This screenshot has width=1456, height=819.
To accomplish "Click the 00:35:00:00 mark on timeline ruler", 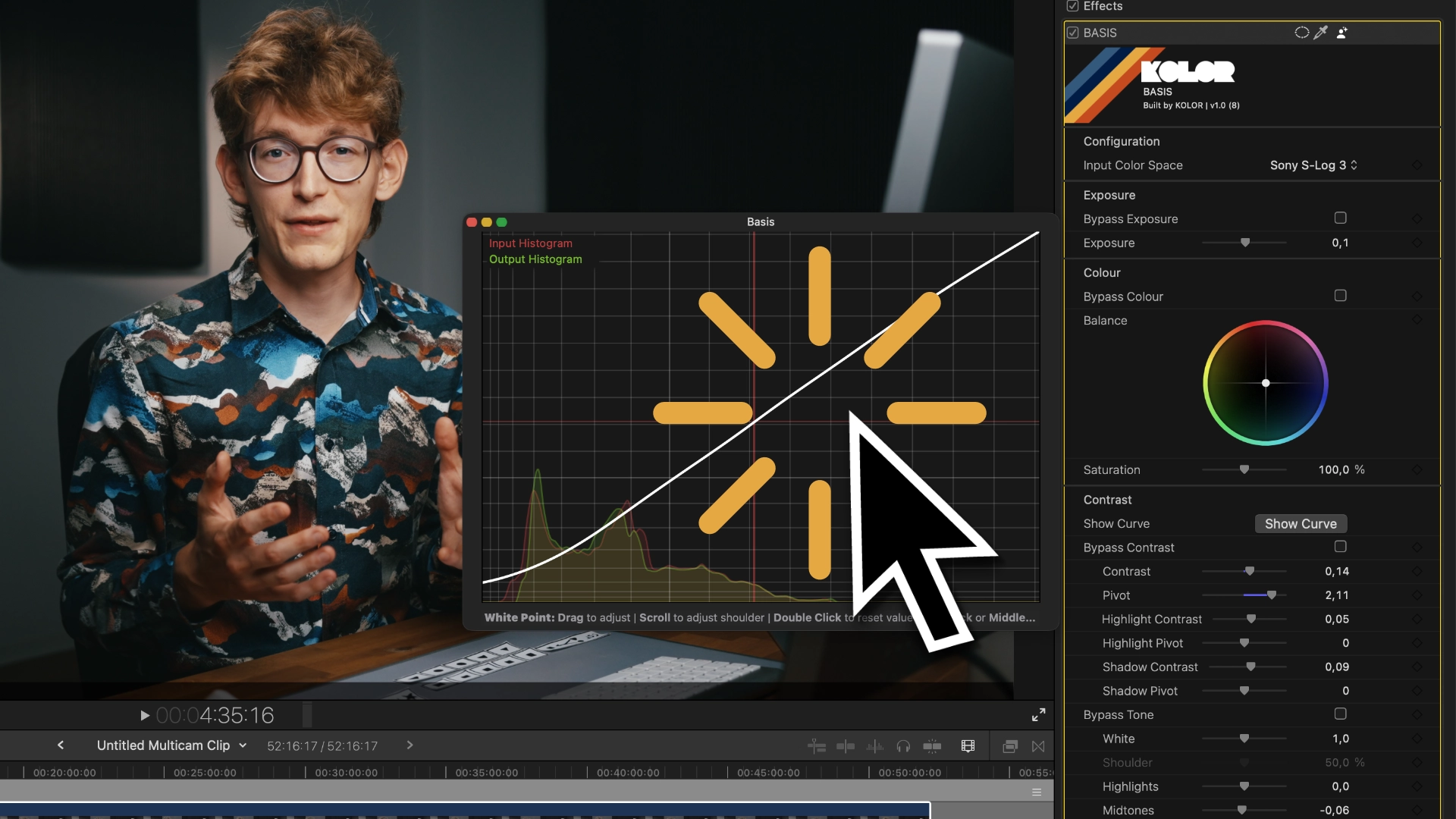I will coord(486,773).
